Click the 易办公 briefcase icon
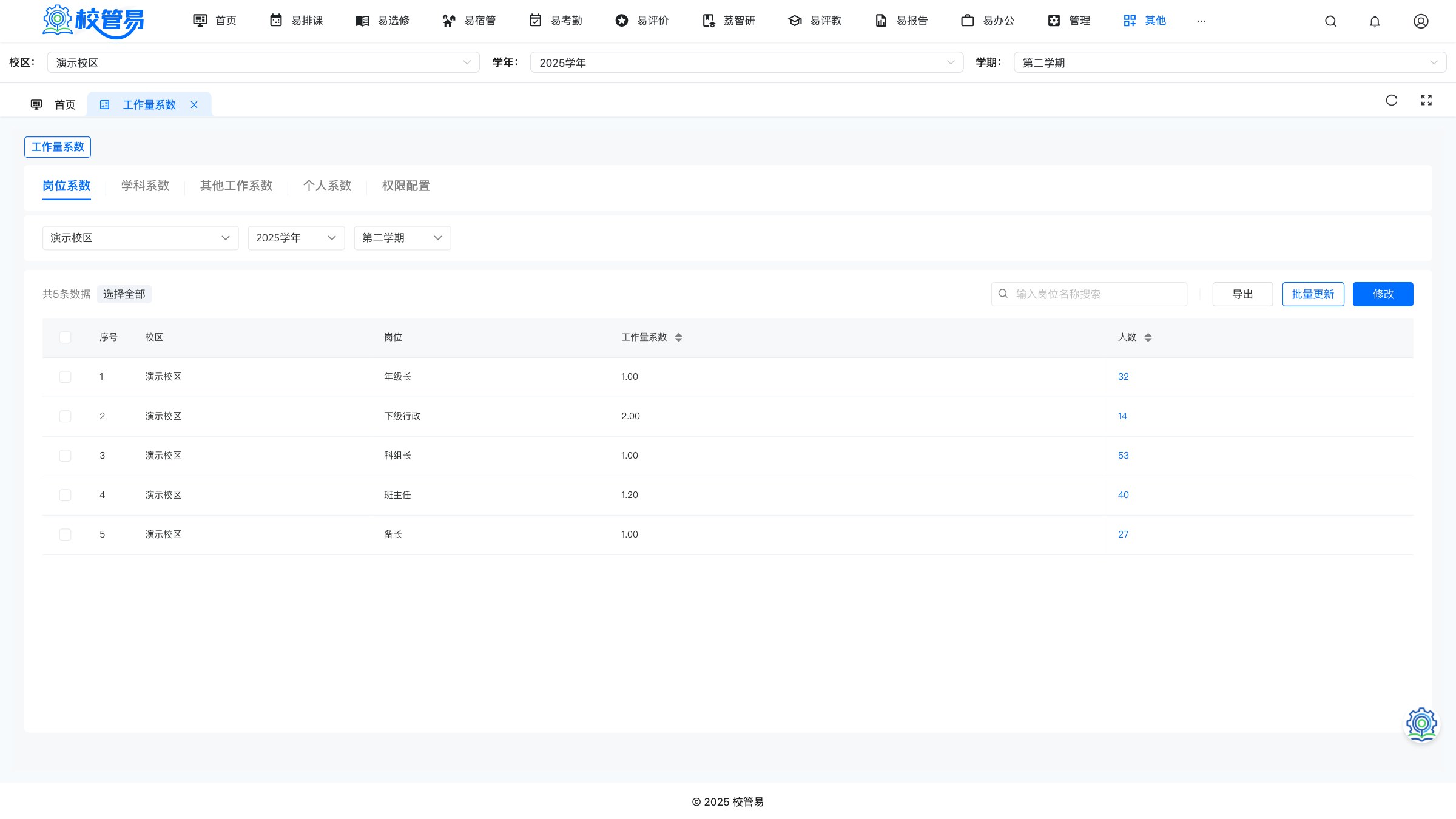This screenshot has height=819, width=1456. click(x=968, y=21)
